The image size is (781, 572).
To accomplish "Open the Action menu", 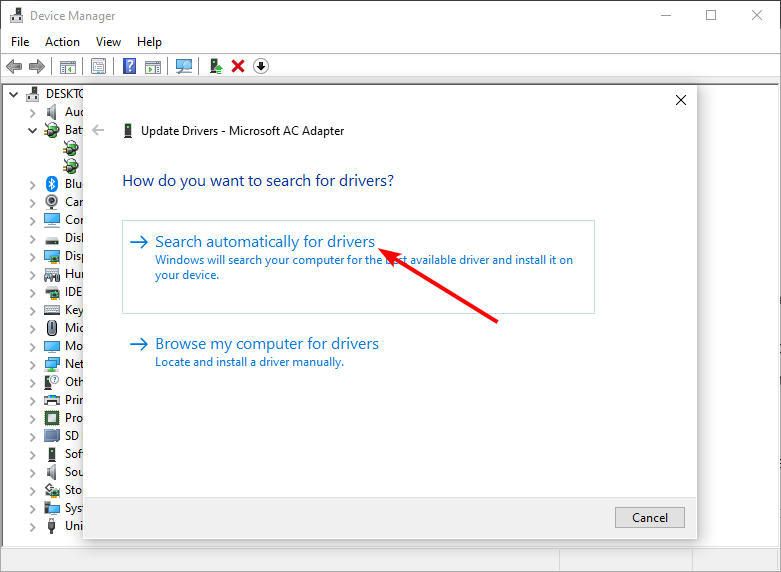I will [62, 42].
